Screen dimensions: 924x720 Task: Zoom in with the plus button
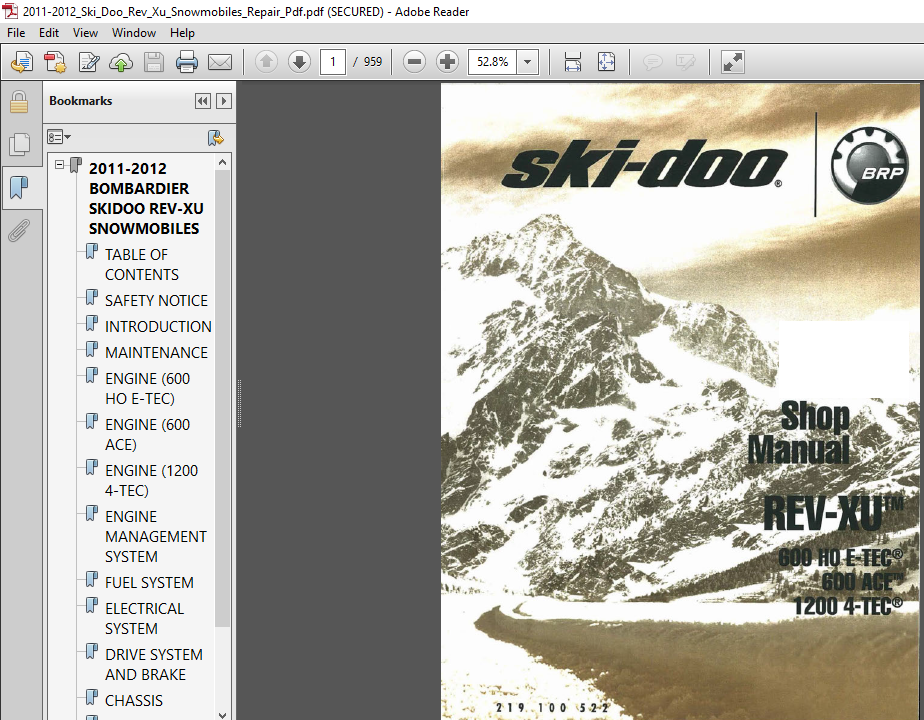447,61
